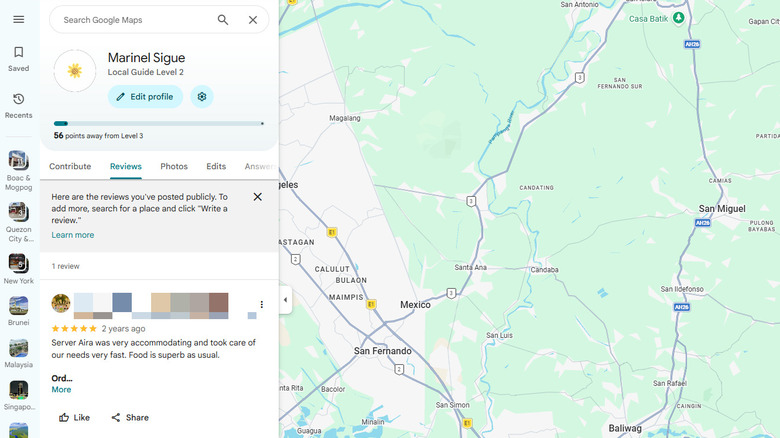Open the hamburger main menu
The image size is (780, 438).
pyautogui.click(x=18, y=19)
